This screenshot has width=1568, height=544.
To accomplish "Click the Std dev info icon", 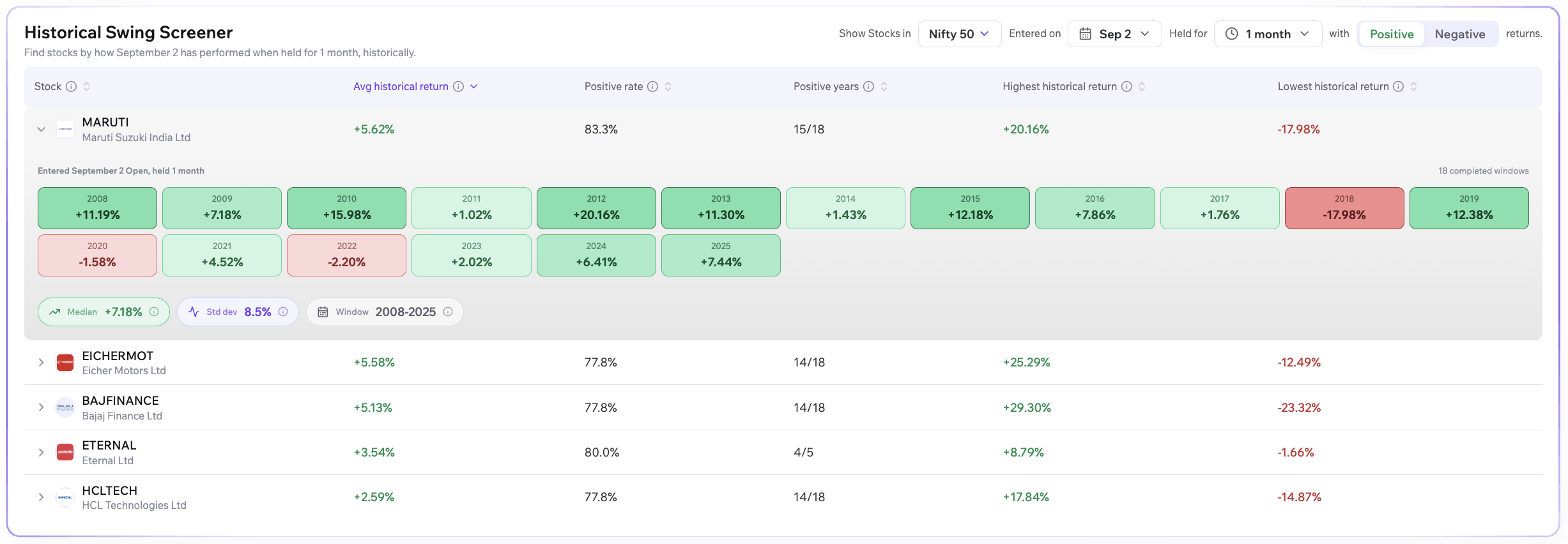I will pos(283,312).
